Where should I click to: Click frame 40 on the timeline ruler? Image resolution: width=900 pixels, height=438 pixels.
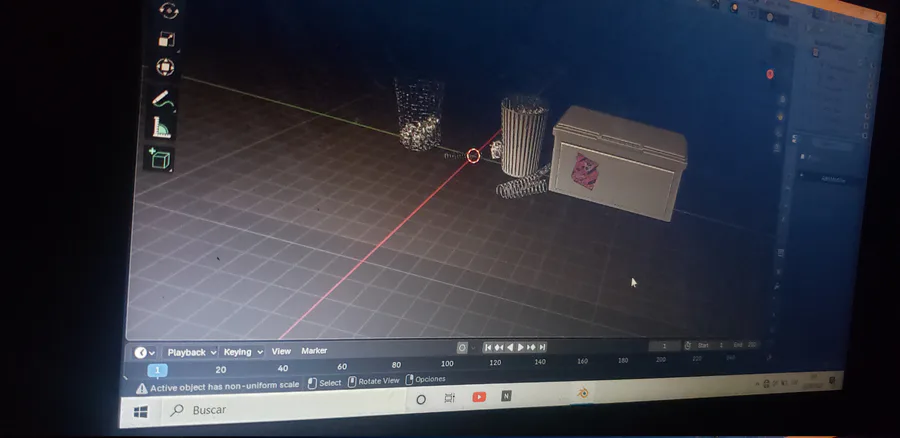[282, 368]
